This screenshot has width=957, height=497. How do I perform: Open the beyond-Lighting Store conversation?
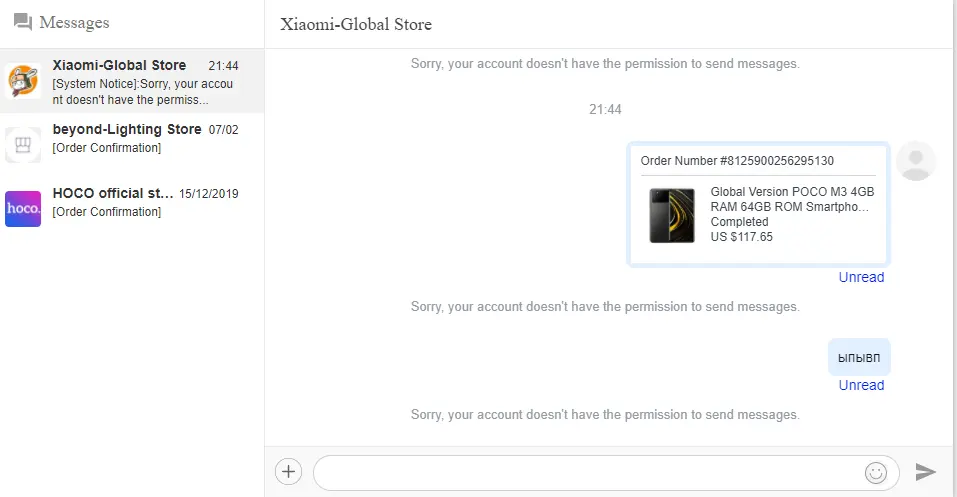coord(132,145)
